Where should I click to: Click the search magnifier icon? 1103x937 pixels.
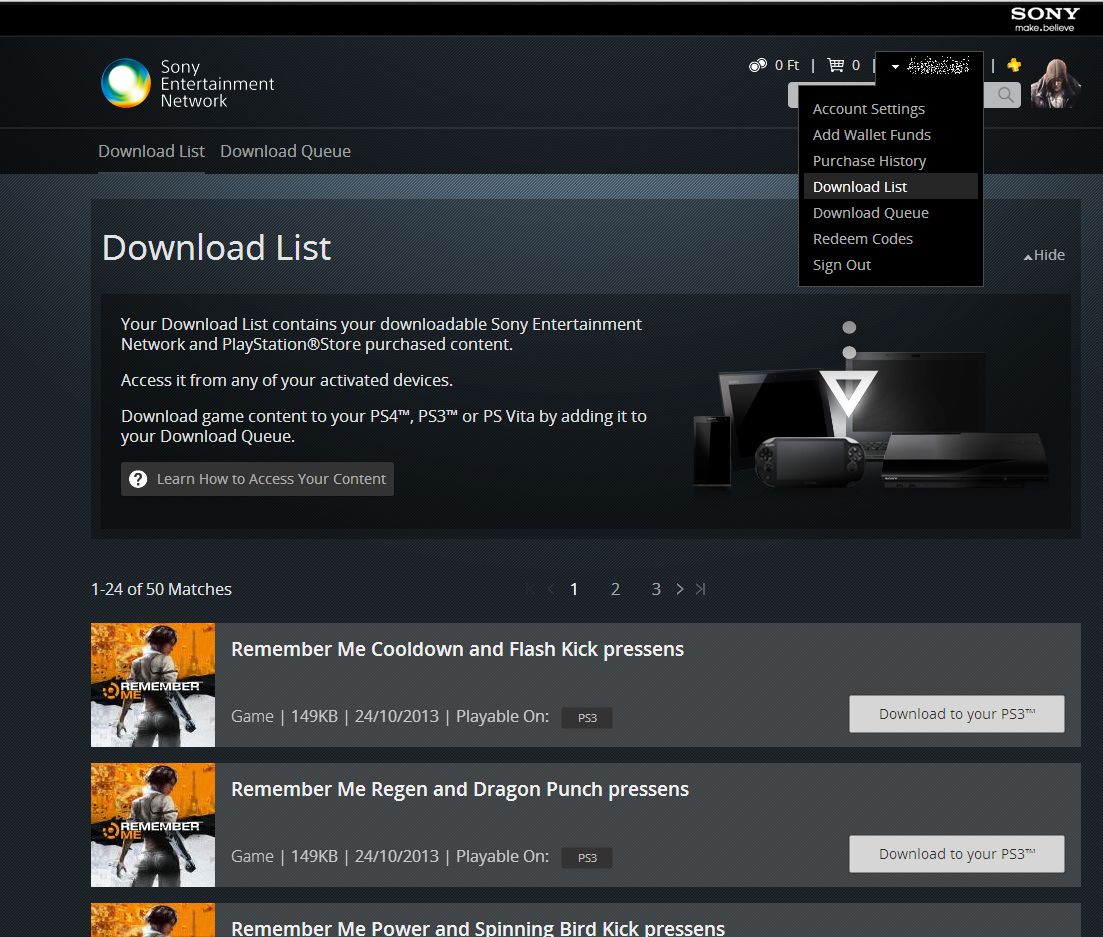[1005, 94]
